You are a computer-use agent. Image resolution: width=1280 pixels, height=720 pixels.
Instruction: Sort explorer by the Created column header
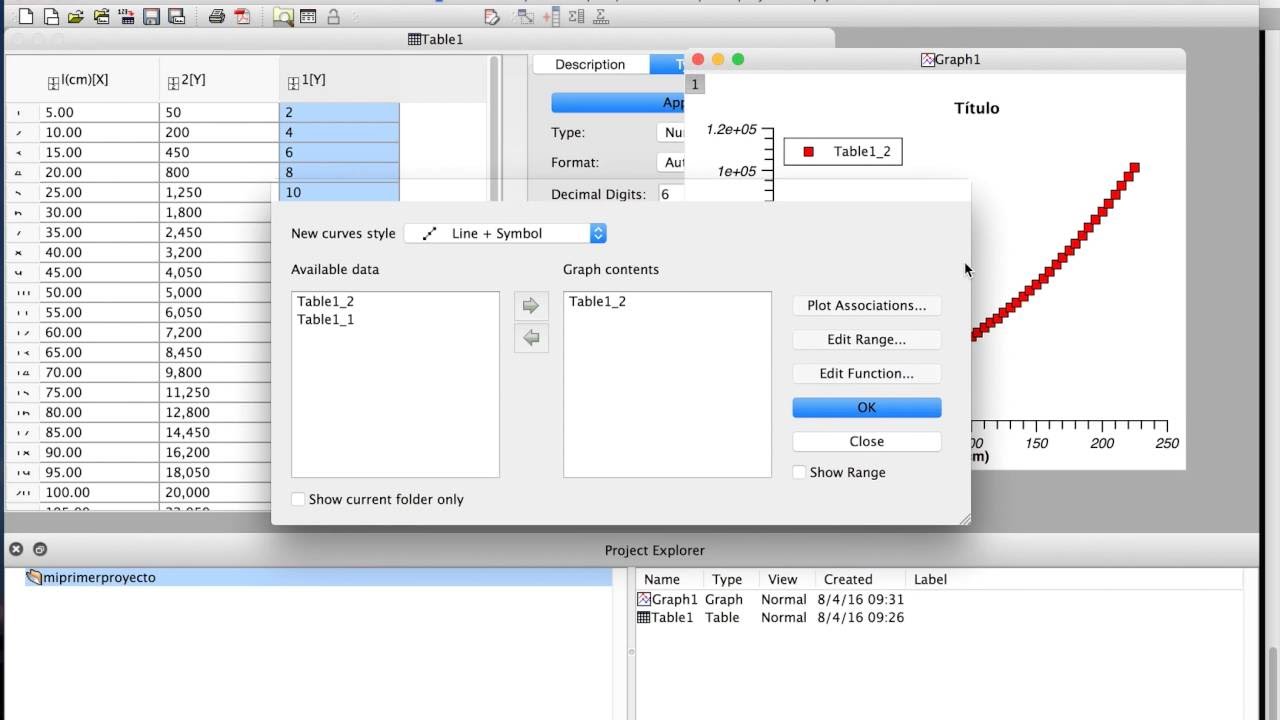pyautogui.click(x=860, y=579)
